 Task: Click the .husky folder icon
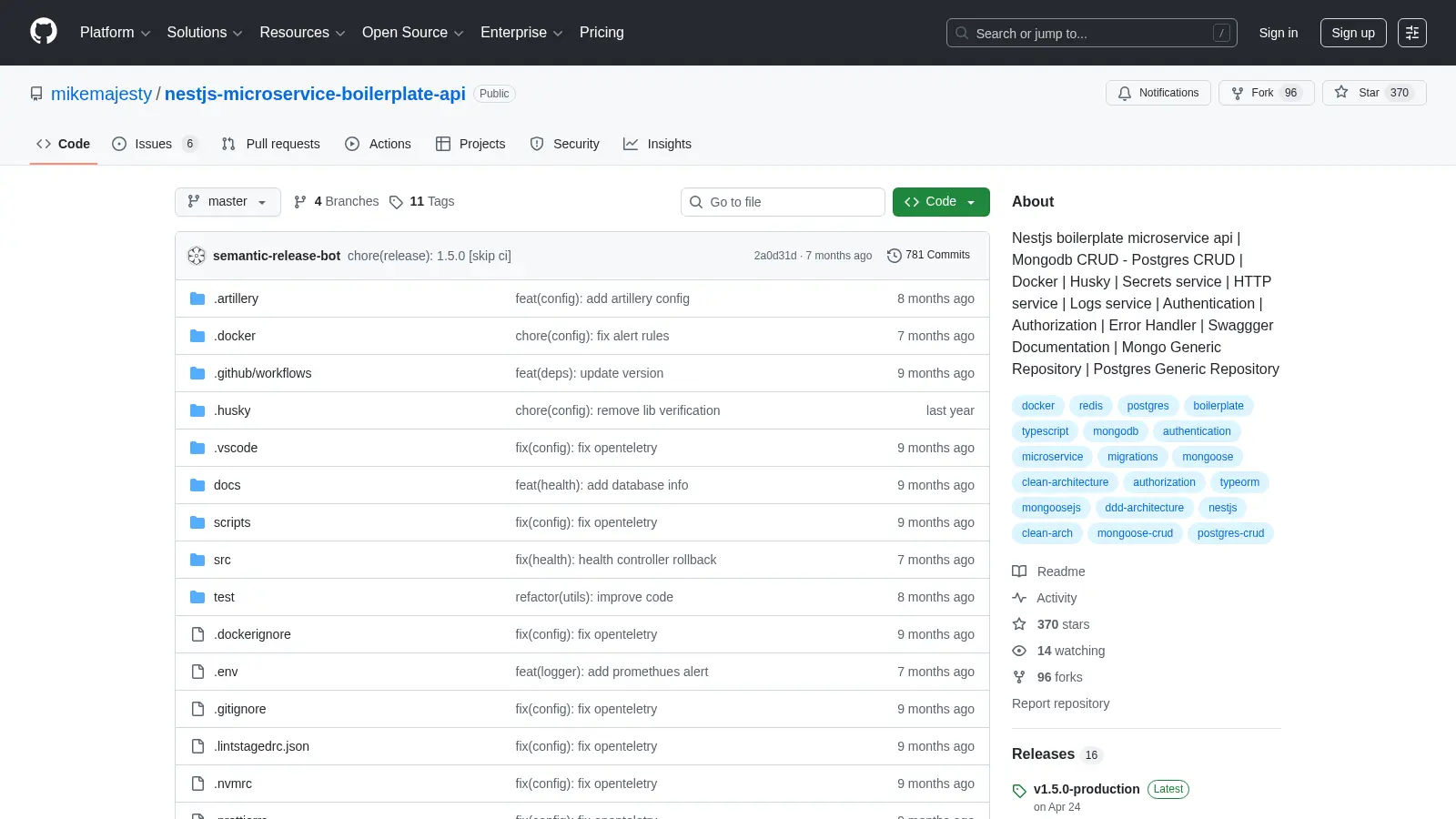(197, 410)
